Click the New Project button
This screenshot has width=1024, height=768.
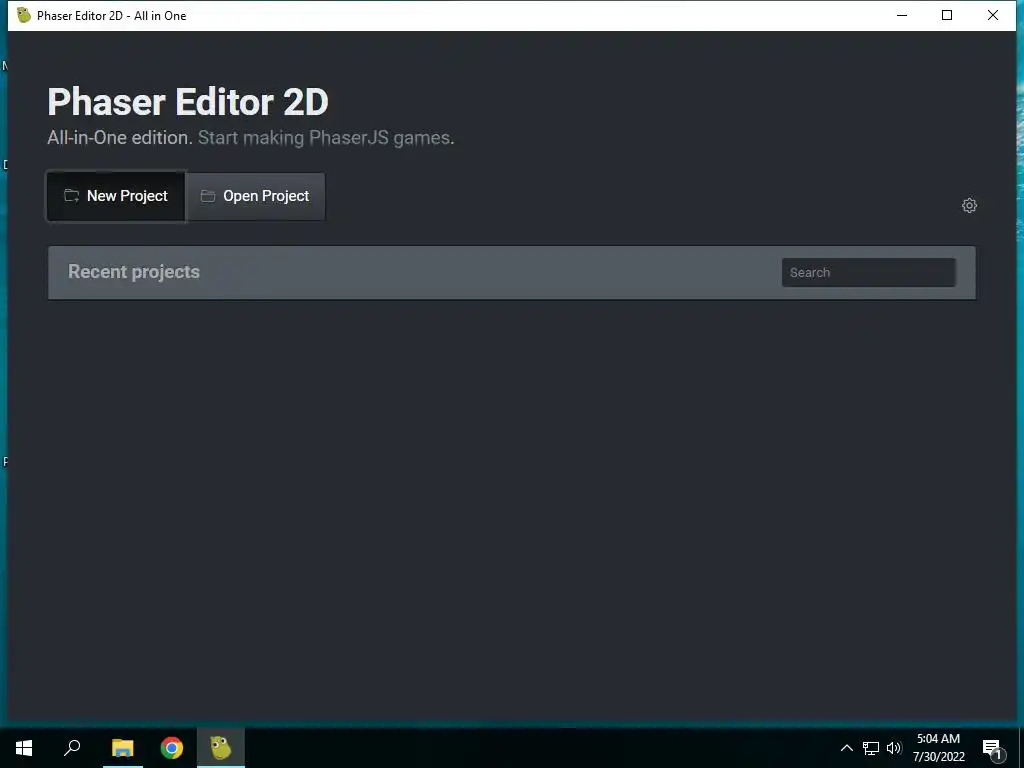point(116,196)
